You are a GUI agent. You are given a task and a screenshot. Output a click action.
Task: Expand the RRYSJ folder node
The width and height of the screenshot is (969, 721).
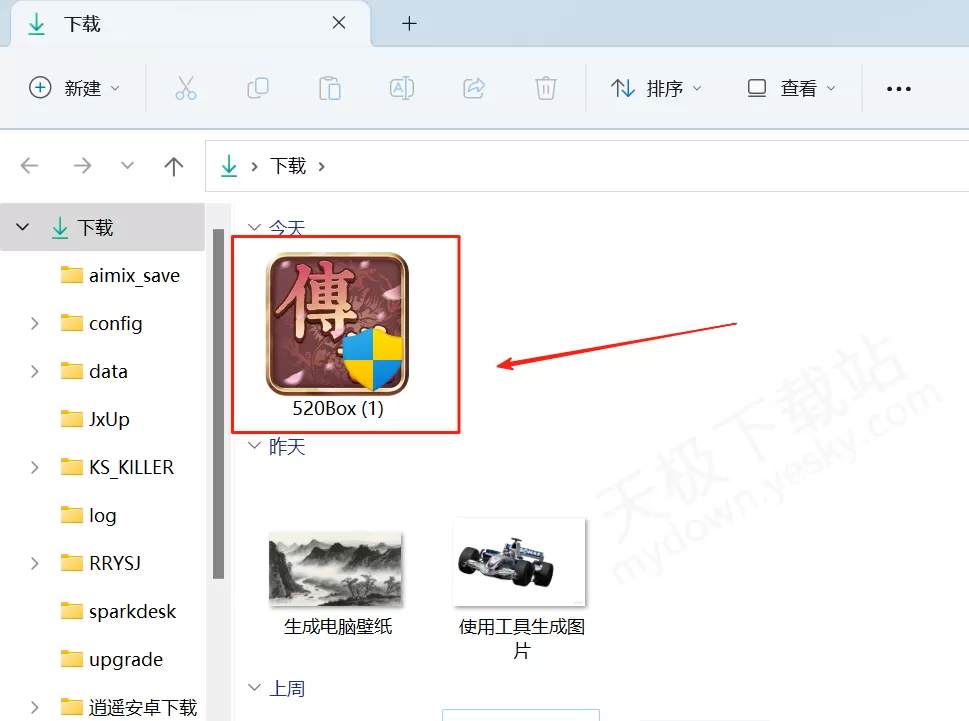(x=35, y=563)
